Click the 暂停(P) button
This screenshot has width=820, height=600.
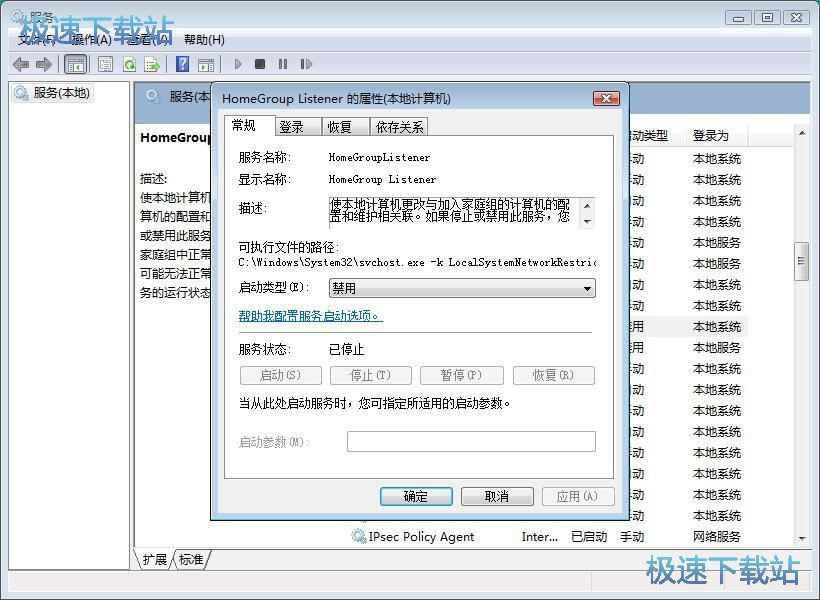461,375
